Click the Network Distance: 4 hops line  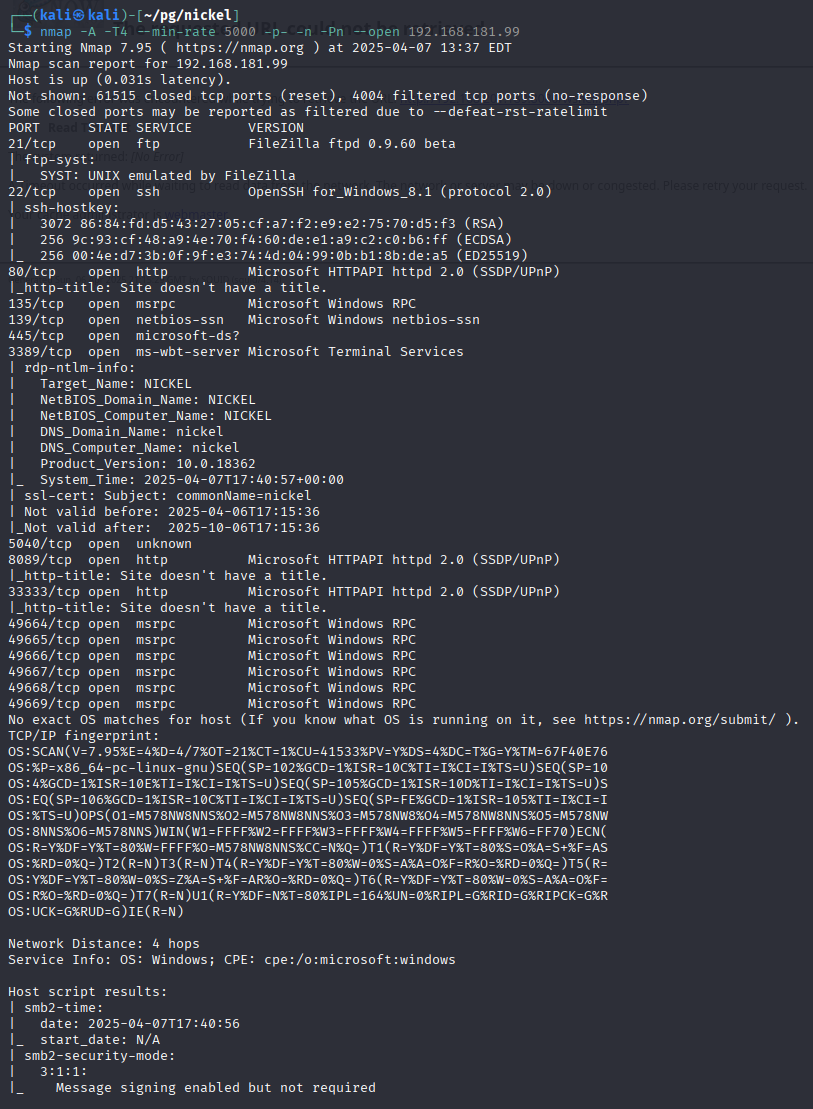coord(104,943)
